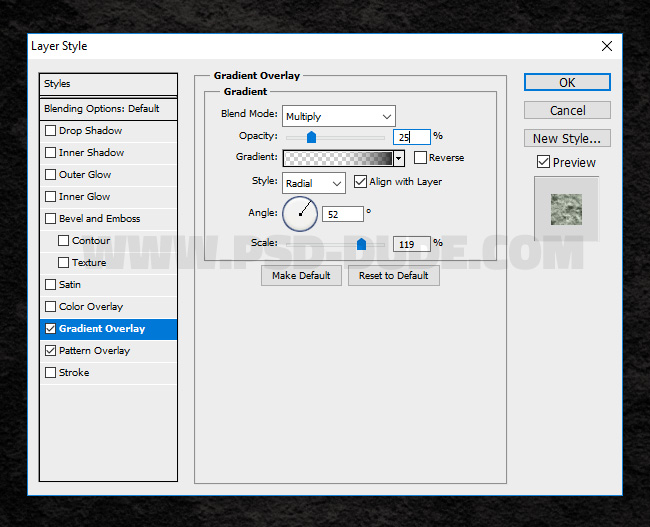Click the Make Default button
The height and width of the screenshot is (527, 650).
301,275
